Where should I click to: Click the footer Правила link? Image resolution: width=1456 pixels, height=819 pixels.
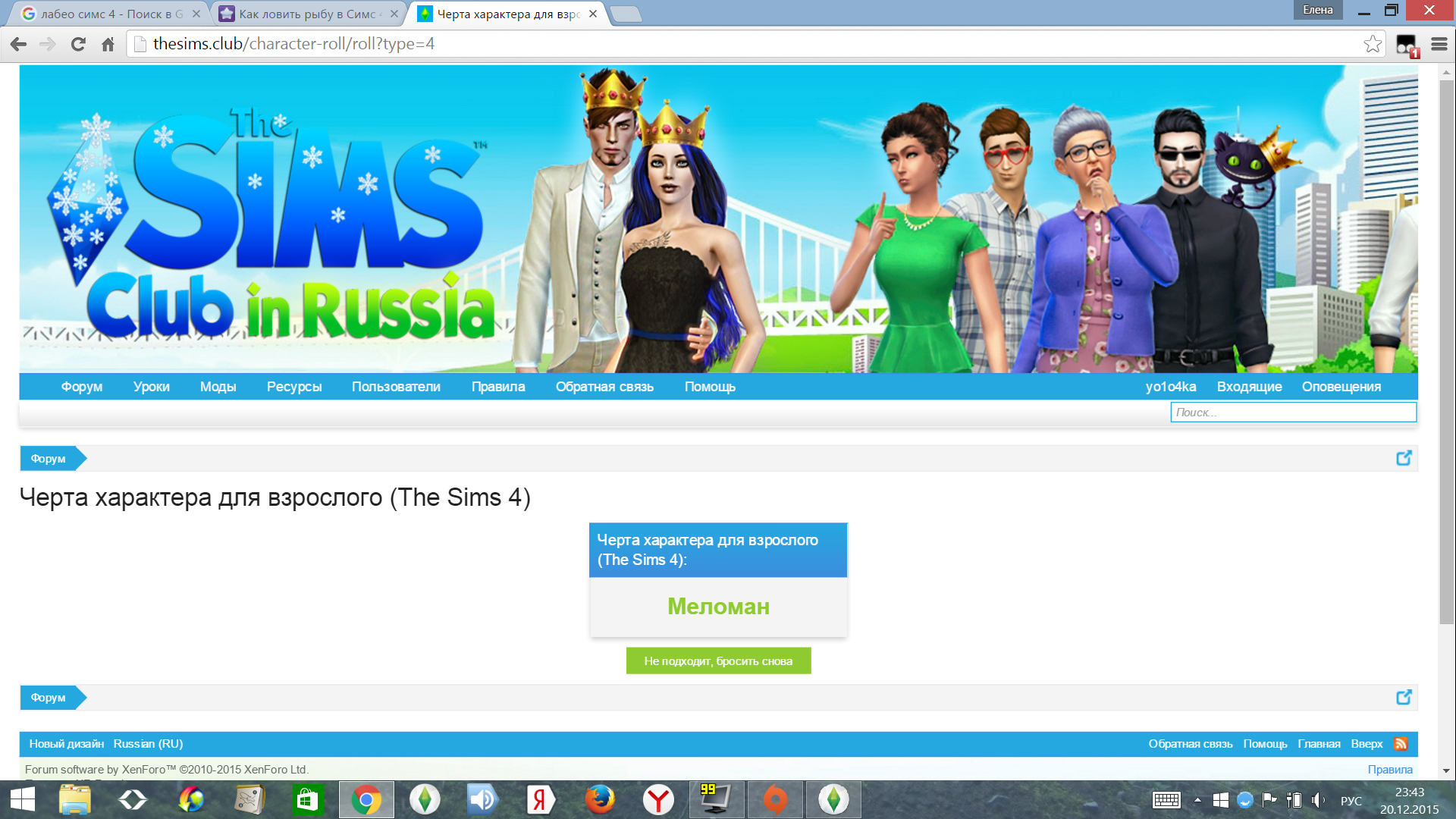point(1390,770)
